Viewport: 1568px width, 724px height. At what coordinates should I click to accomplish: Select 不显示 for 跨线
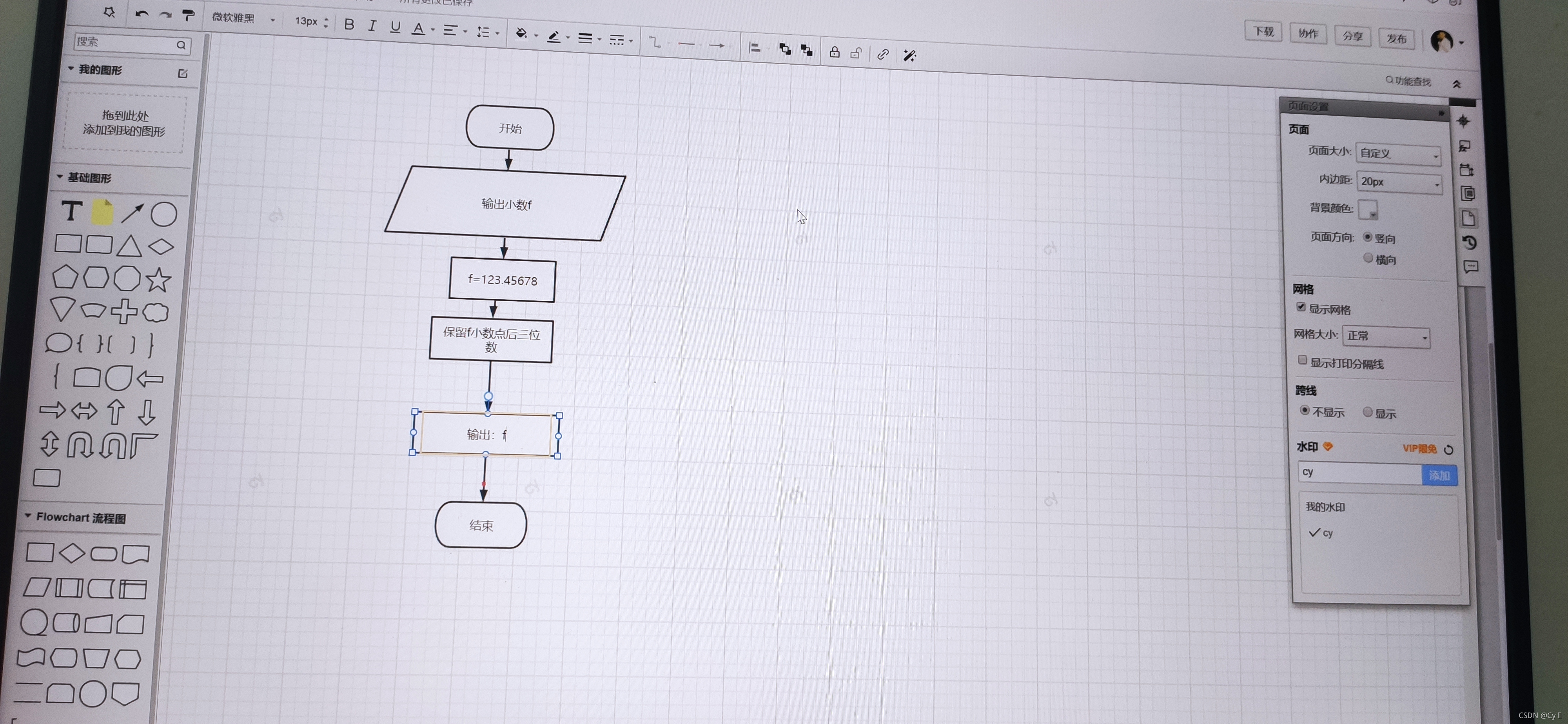pos(1305,410)
